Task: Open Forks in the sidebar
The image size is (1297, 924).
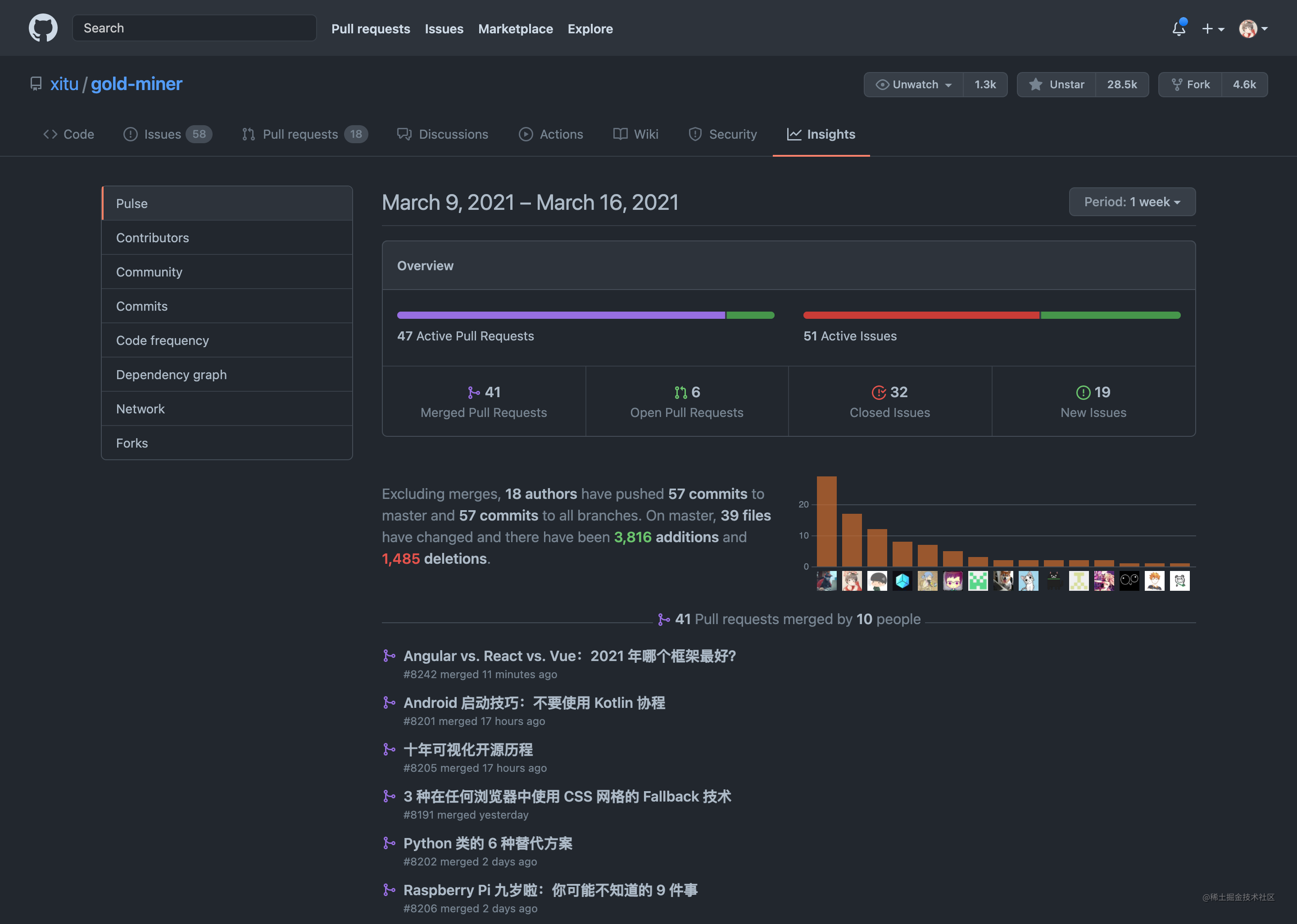Action: pyautogui.click(x=227, y=443)
